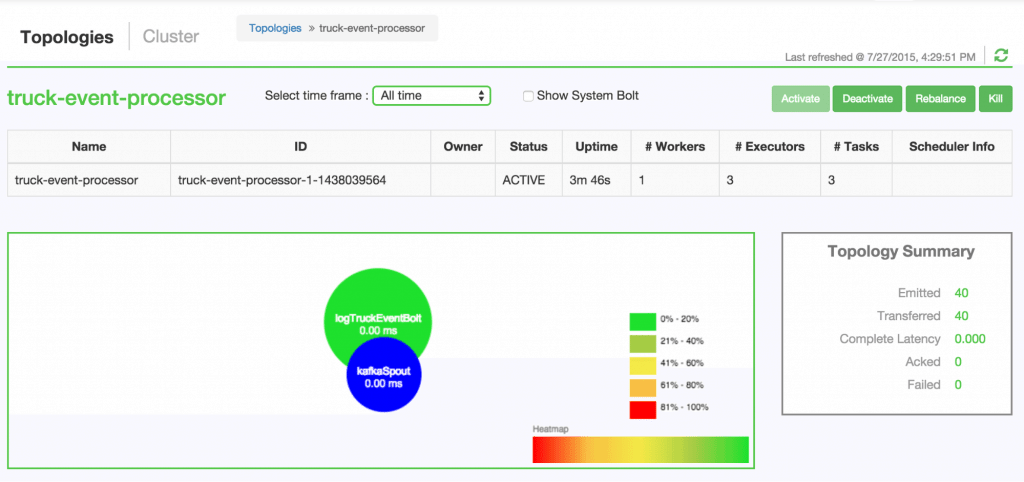The image size is (1024, 482).
Task: Click the Emitted value 40 in summary
Action: pyautogui.click(x=962, y=293)
